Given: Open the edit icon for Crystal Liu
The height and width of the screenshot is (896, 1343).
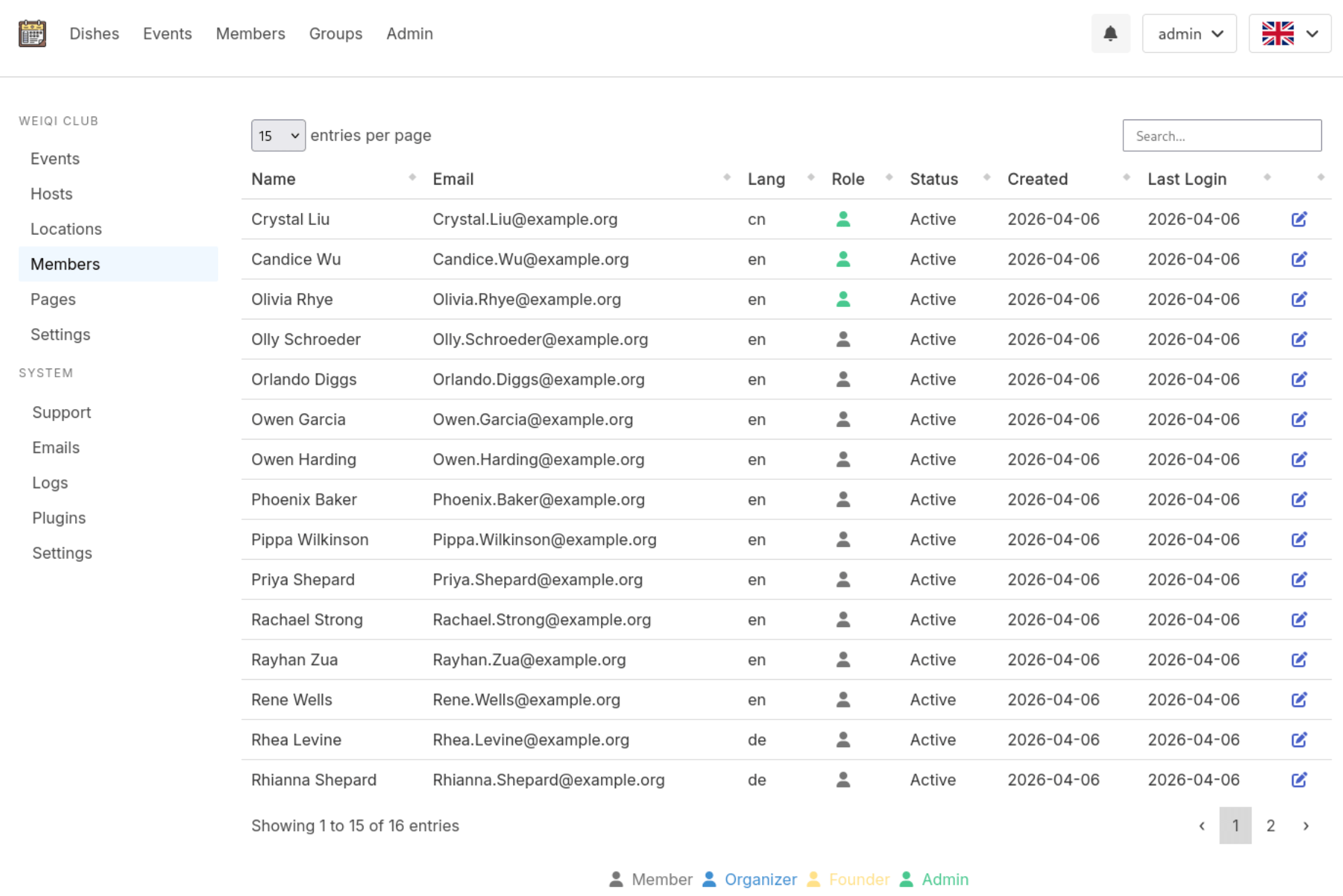Looking at the screenshot, I should 1300,219.
